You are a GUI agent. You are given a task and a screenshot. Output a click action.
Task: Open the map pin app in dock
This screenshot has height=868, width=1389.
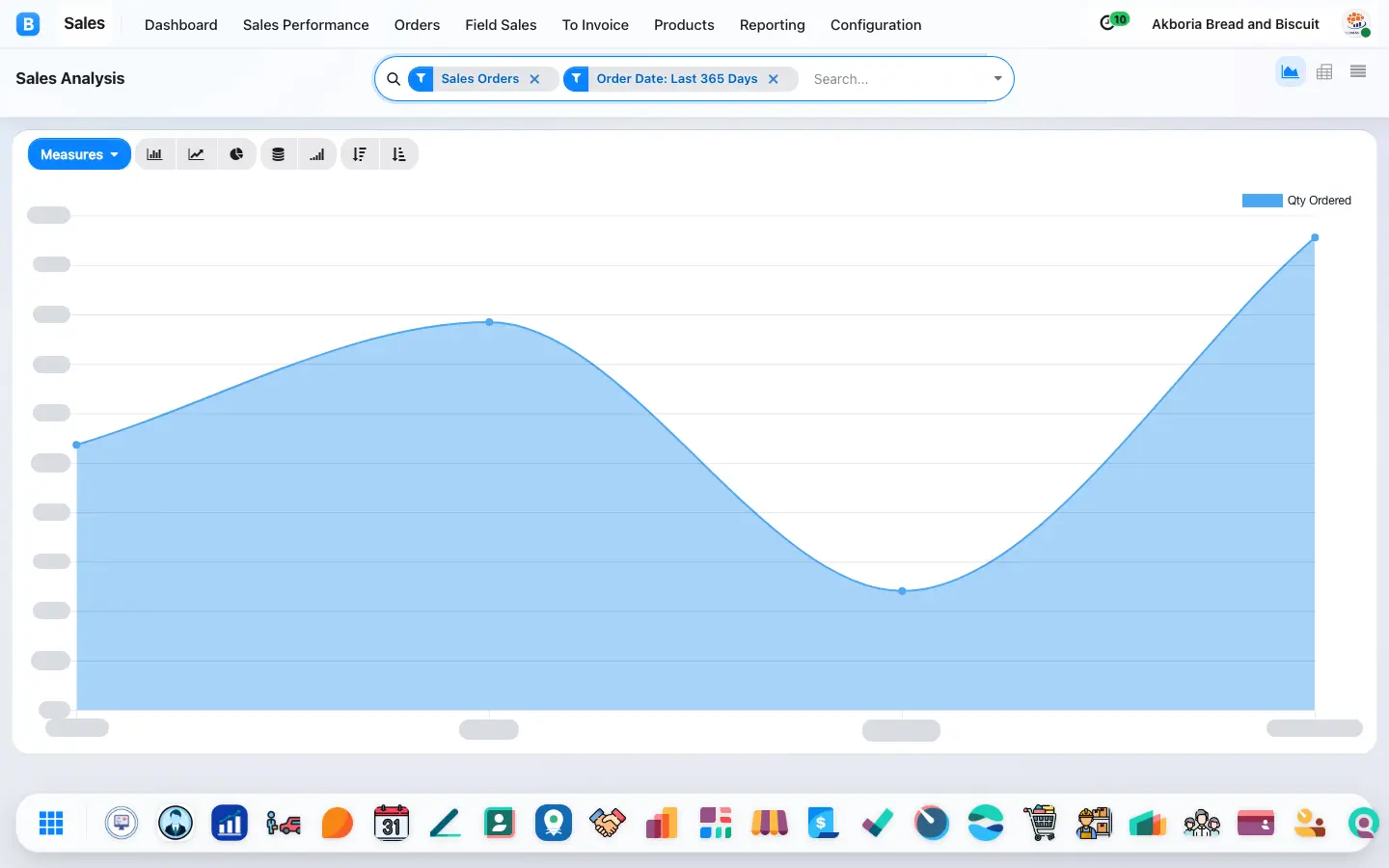click(x=554, y=823)
